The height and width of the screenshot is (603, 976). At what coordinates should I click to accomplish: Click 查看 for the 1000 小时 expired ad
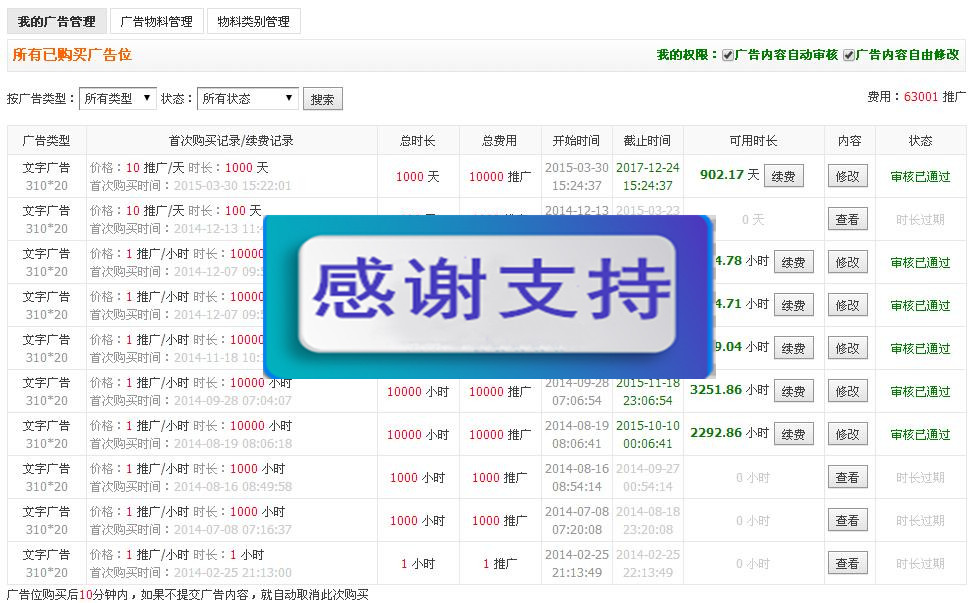point(847,477)
